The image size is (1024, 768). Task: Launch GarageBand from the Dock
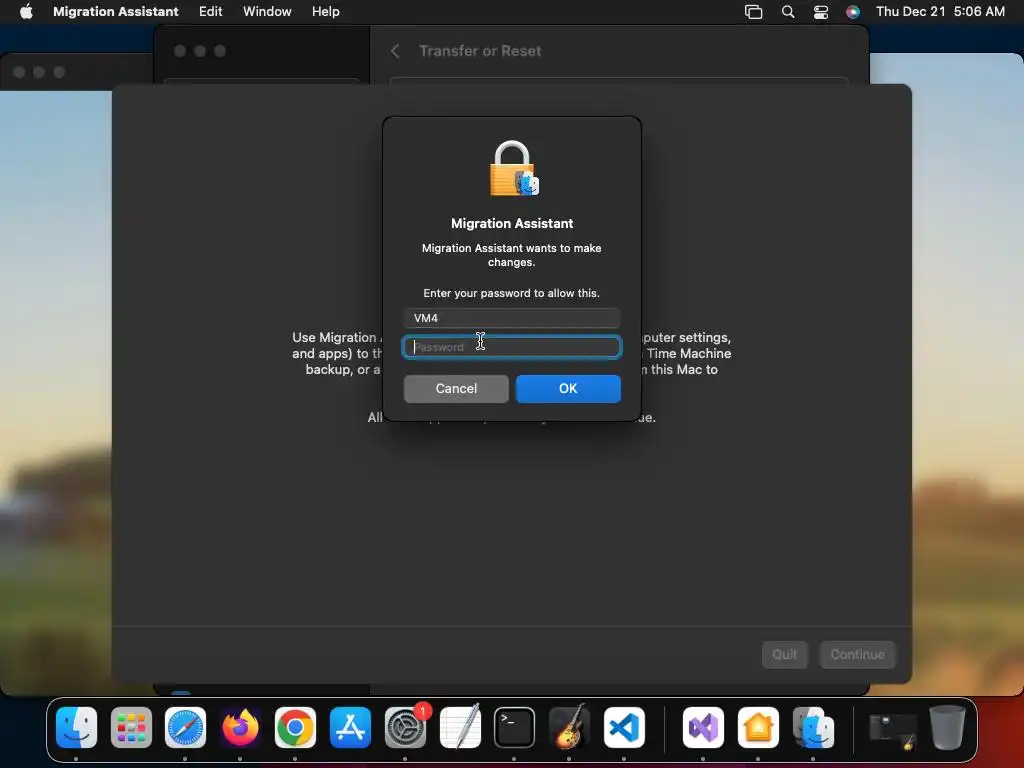(569, 726)
